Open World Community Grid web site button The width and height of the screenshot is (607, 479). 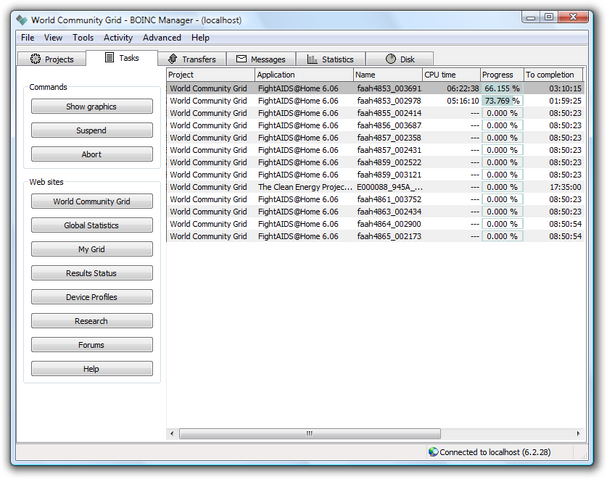click(92, 201)
